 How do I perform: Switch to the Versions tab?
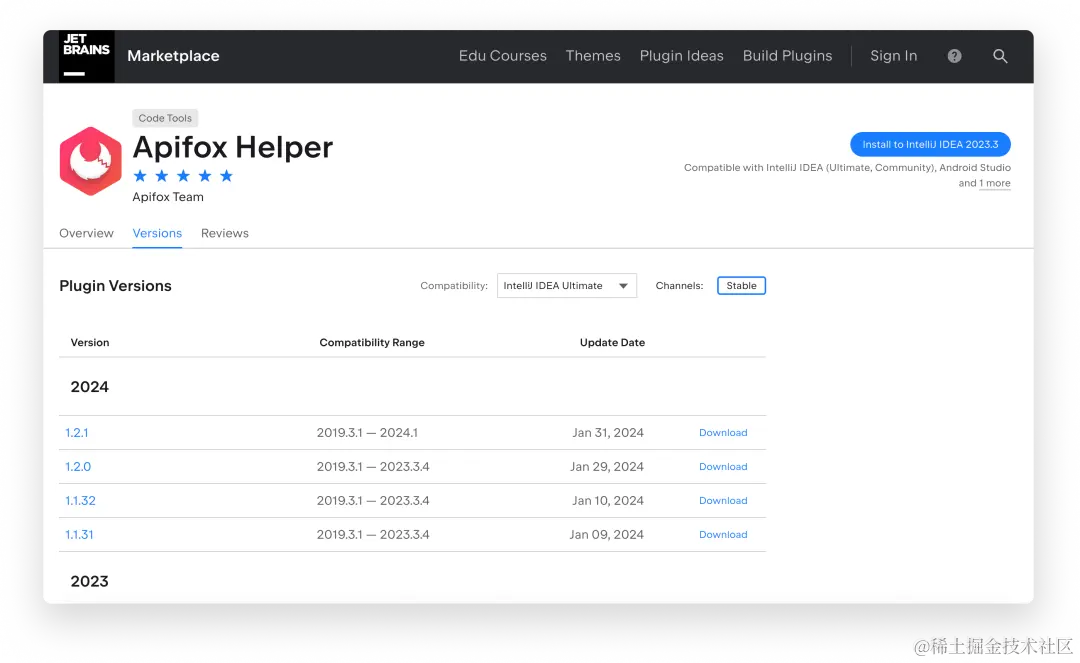pyautogui.click(x=157, y=233)
